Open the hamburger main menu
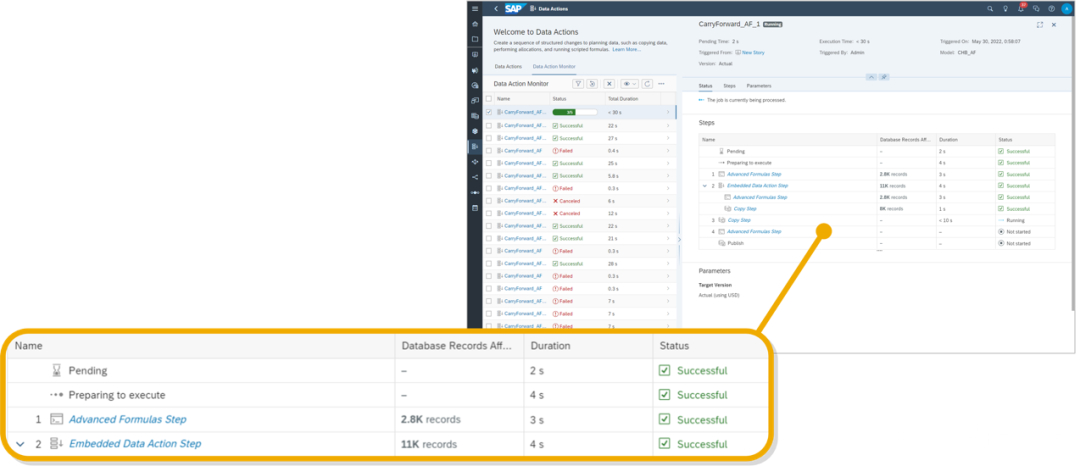The height and width of the screenshot is (466, 1080). point(475,8)
